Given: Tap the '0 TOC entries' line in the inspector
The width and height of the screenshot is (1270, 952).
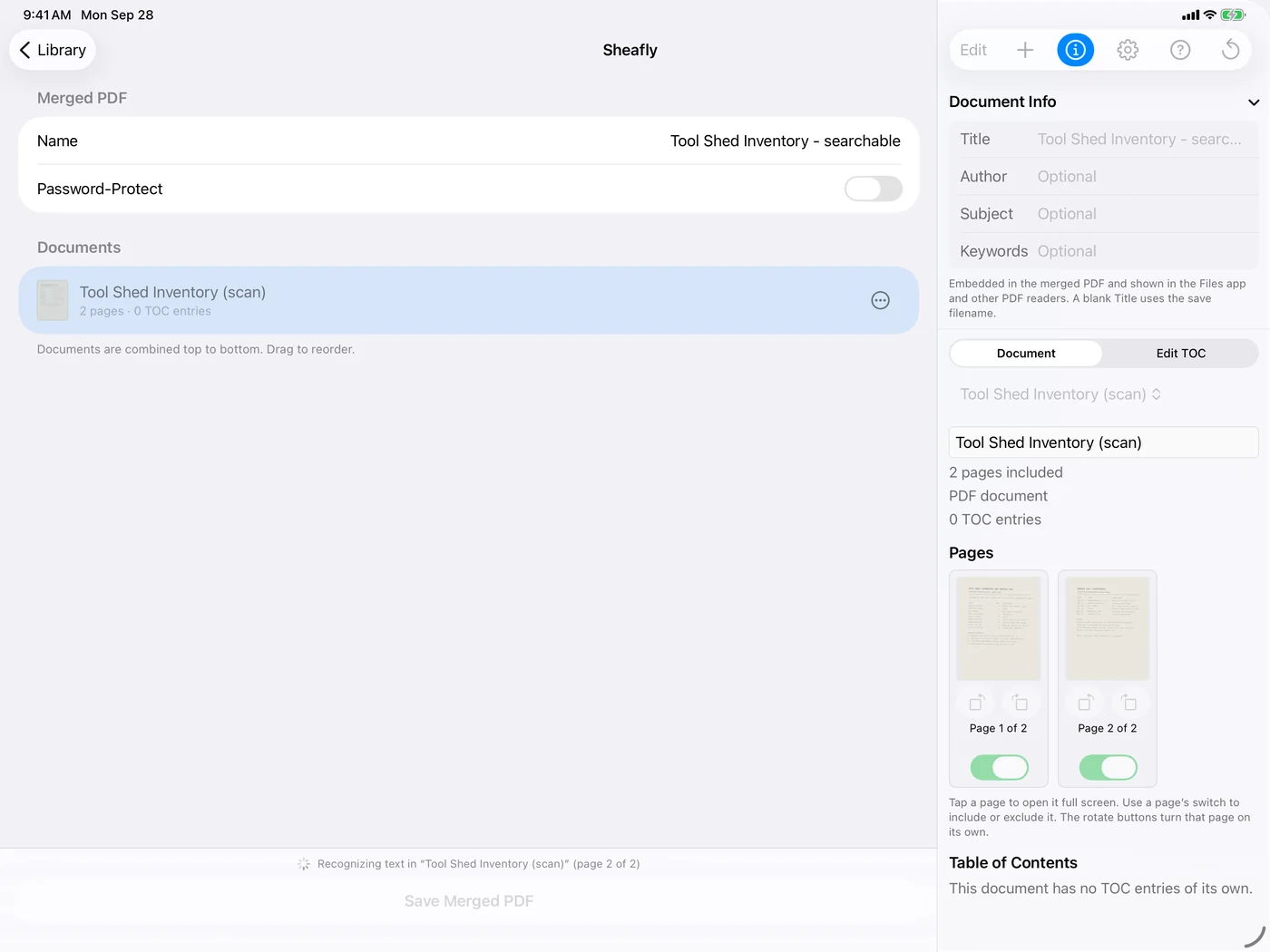Looking at the screenshot, I should pos(995,520).
